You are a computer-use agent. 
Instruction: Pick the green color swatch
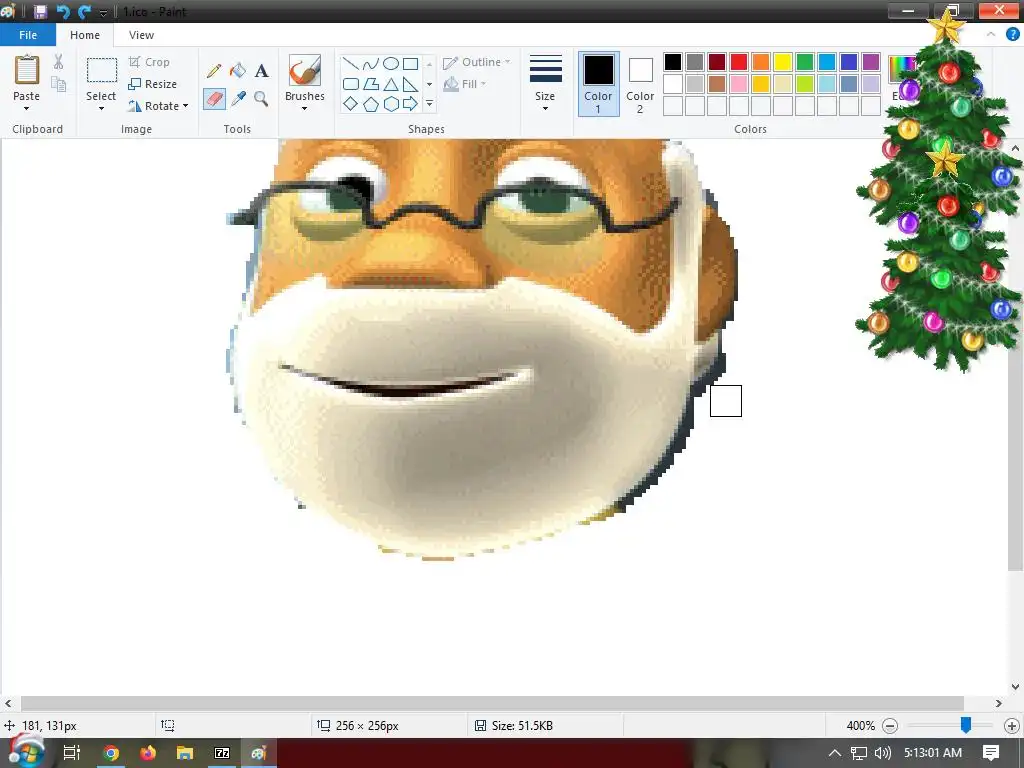click(x=805, y=62)
